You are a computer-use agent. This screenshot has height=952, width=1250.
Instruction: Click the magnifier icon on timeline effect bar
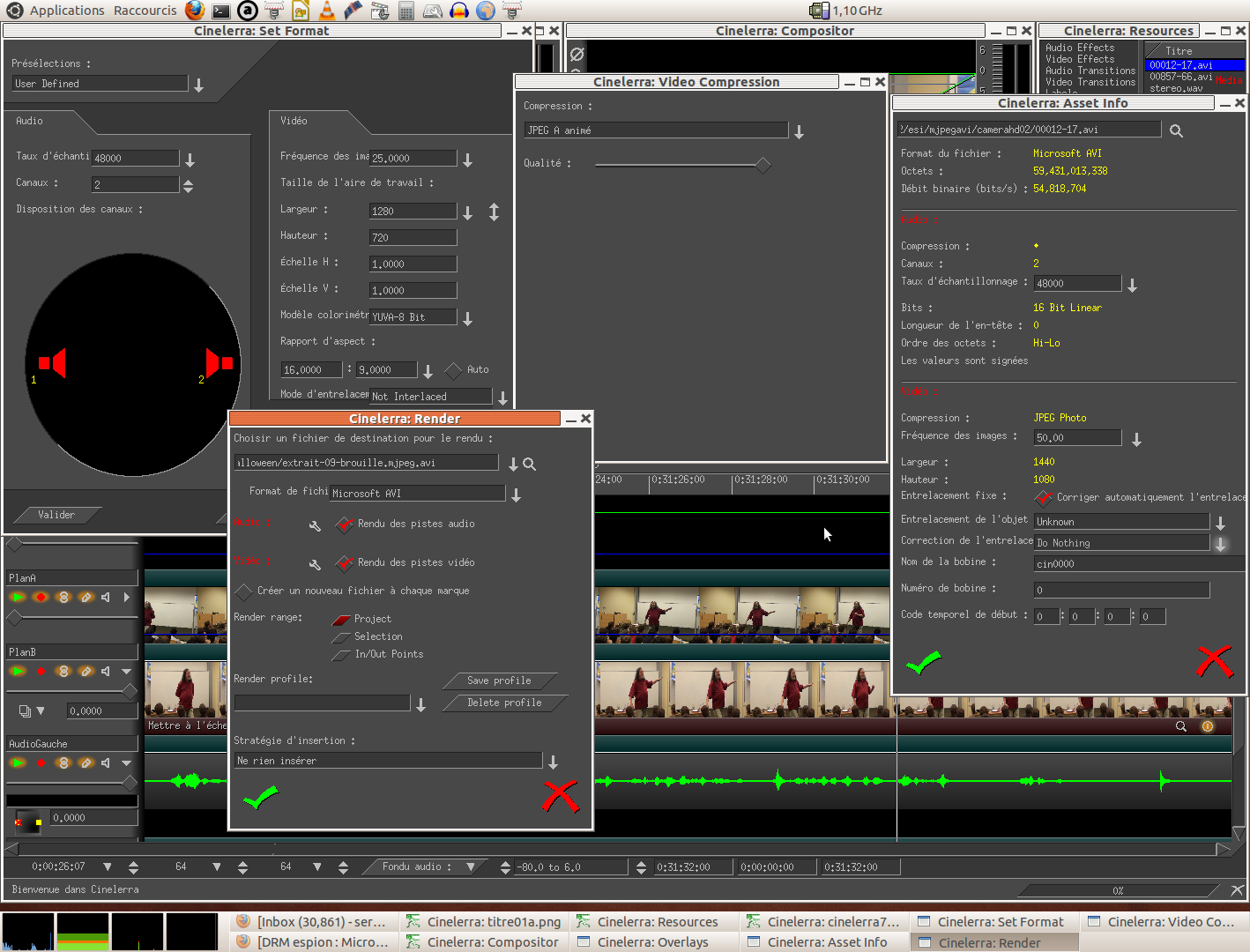tap(1181, 726)
